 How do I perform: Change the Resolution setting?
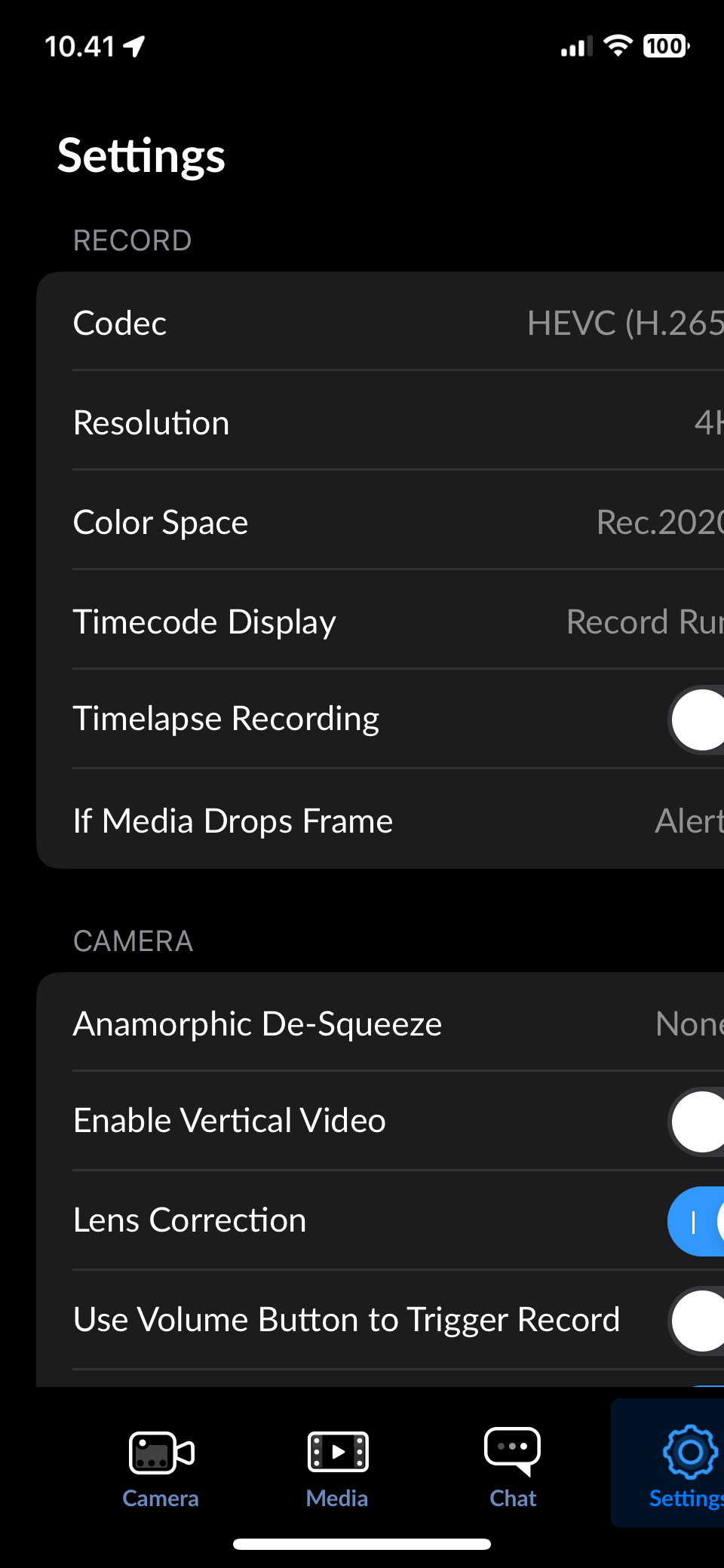coord(380,421)
